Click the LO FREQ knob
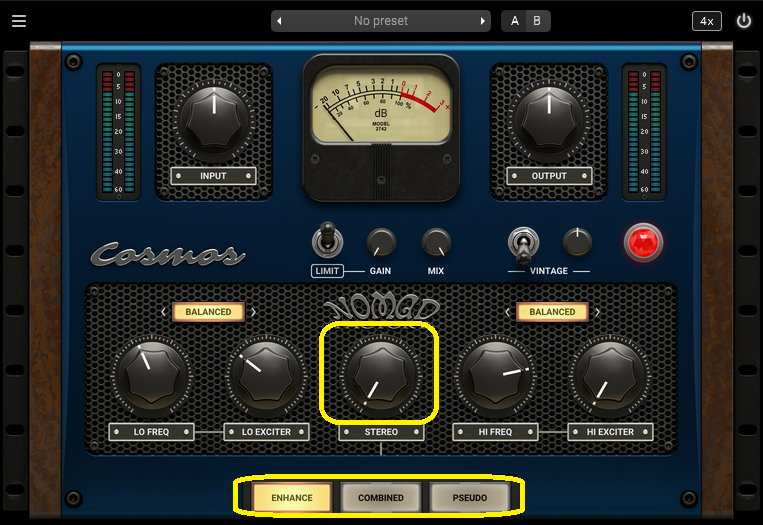Viewport: 763px width, 525px height. 152,375
